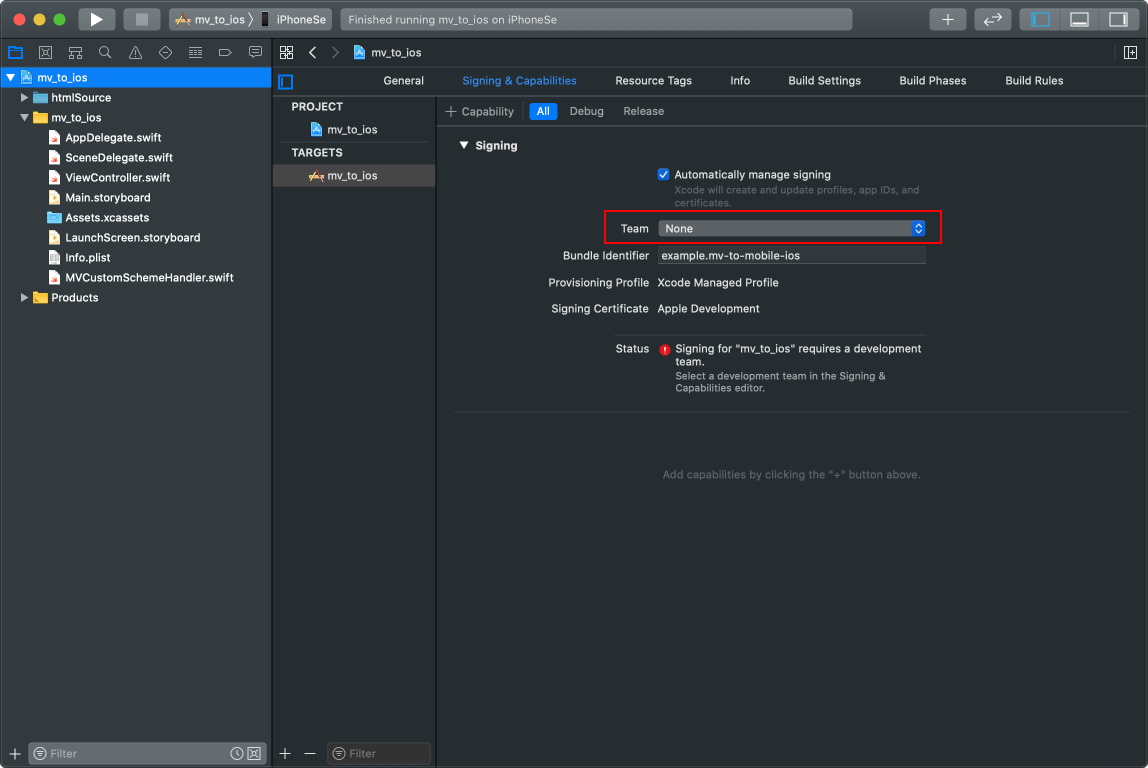
Task: Expand the Products folder
Action: 24,297
